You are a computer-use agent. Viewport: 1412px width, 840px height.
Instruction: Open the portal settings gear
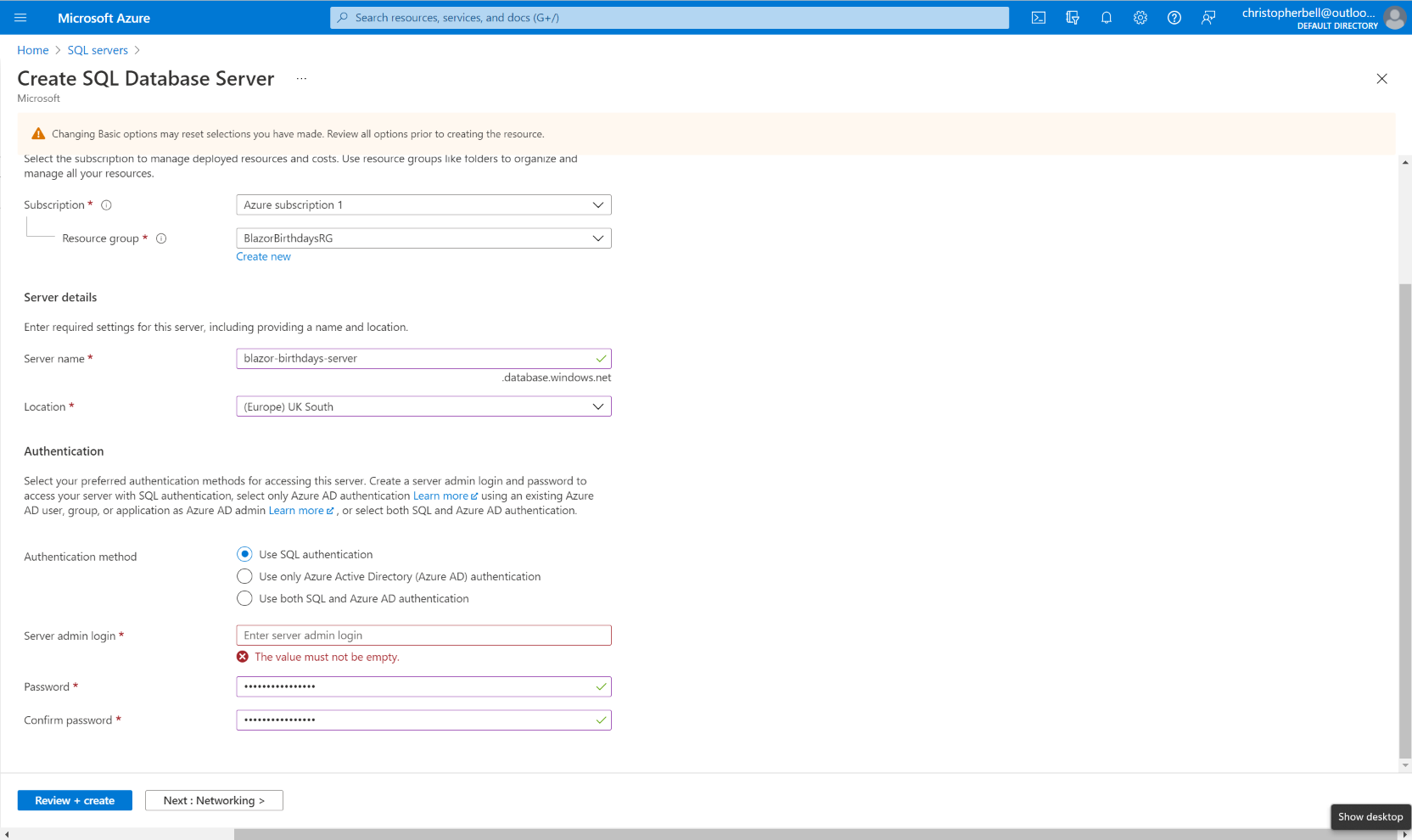pyautogui.click(x=1140, y=17)
